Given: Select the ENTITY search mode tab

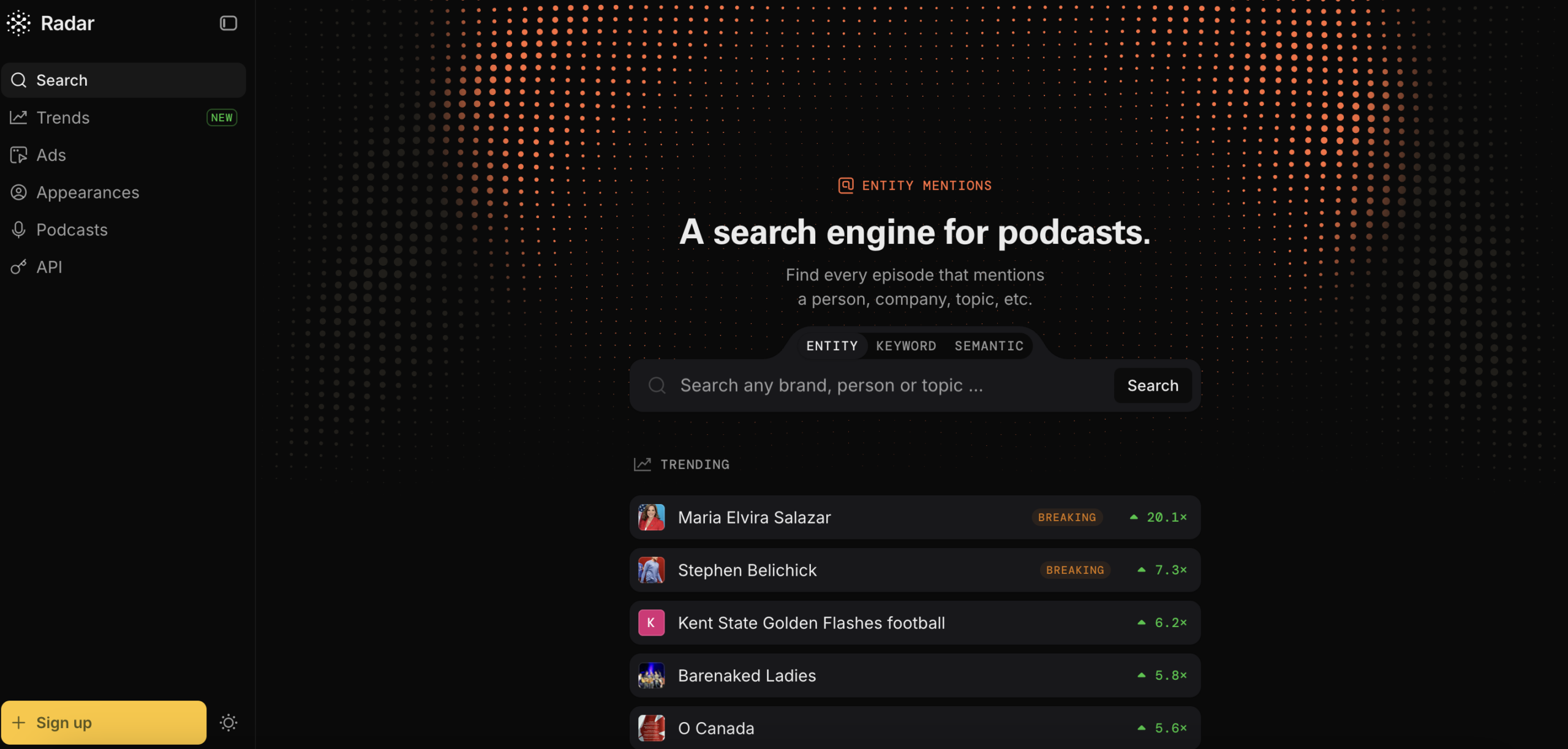Looking at the screenshot, I should point(832,346).
